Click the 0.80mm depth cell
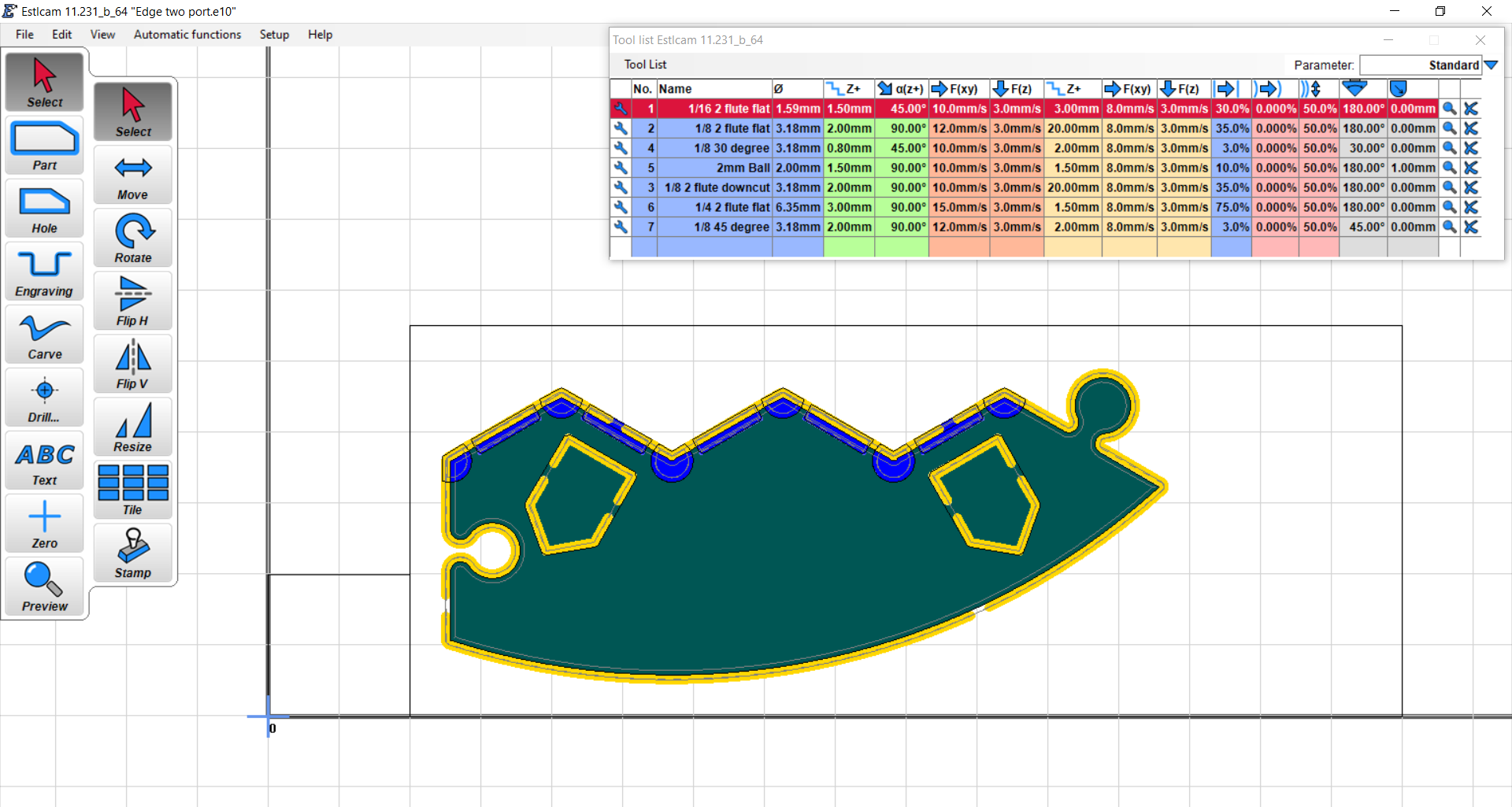The height and width of the screenshot is (807, 1512). click(849, 148)
